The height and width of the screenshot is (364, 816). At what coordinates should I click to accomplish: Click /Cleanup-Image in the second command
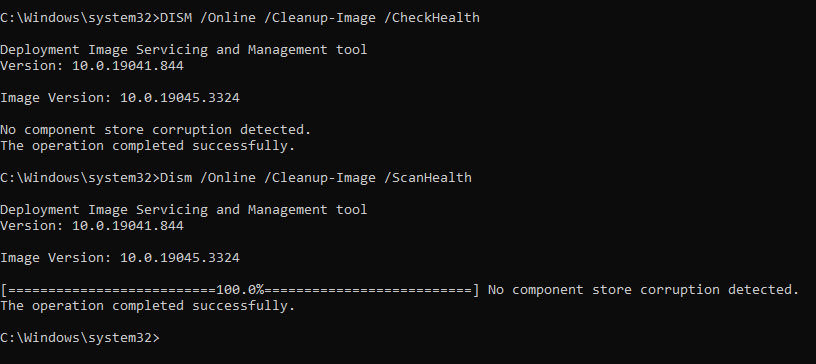320,178
